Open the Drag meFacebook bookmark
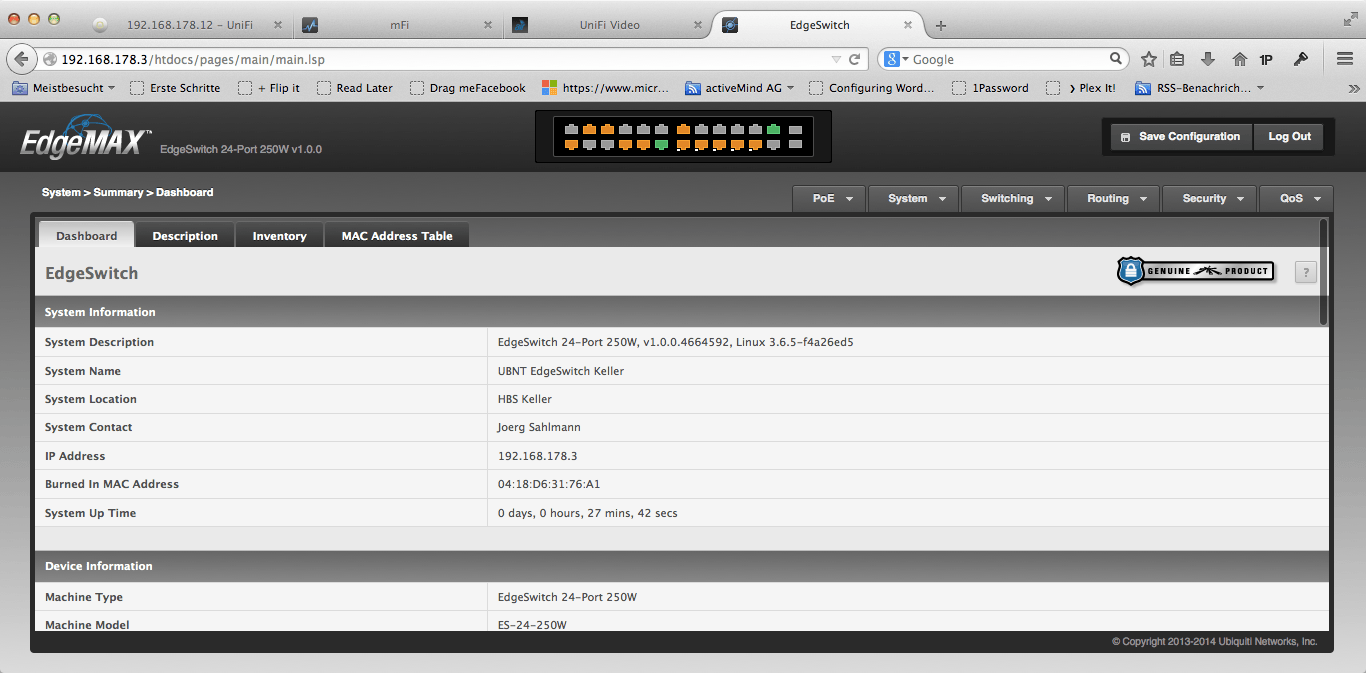 coord(468,88)
